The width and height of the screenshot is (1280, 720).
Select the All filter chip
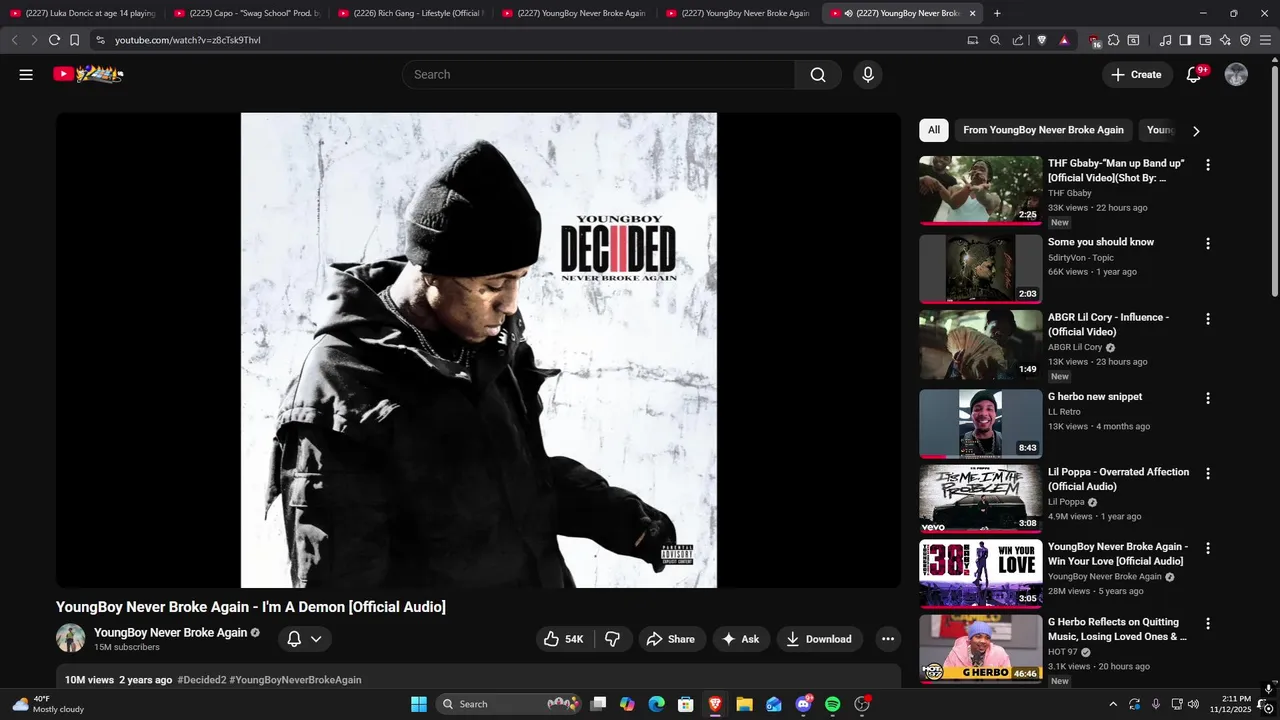click(934, 130)
